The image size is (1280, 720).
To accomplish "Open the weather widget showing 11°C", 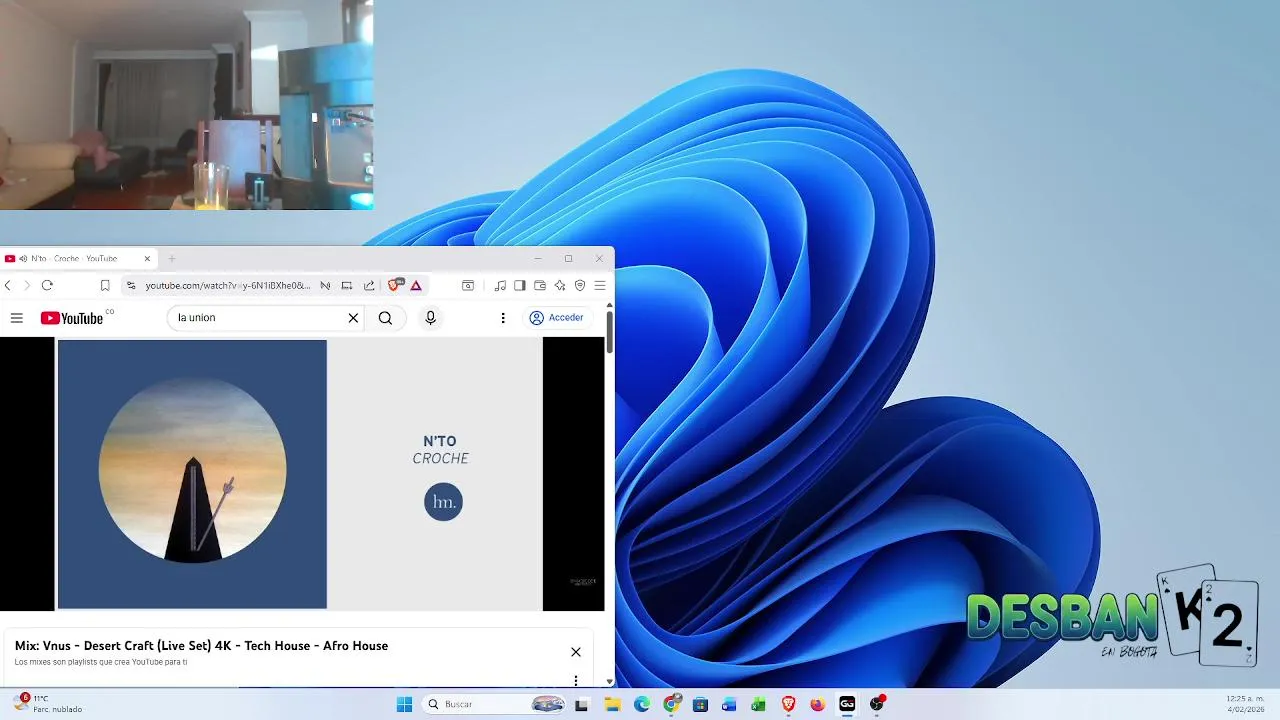I will tap(46, 704).
